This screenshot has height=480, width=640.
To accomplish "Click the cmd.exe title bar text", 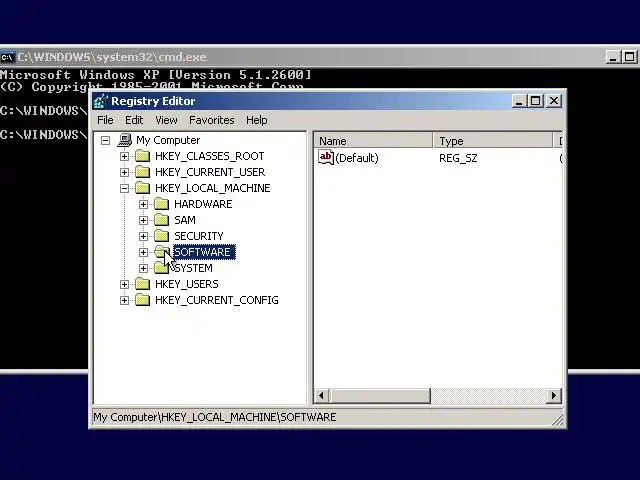I will coord(111,57).
